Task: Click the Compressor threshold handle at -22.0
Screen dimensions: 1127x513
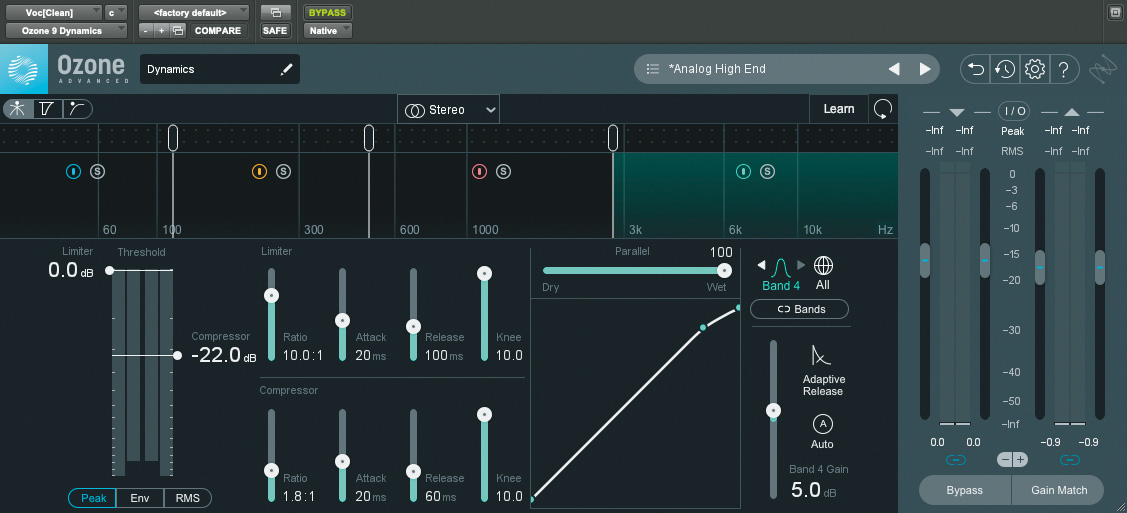Action: click(178, 355)
